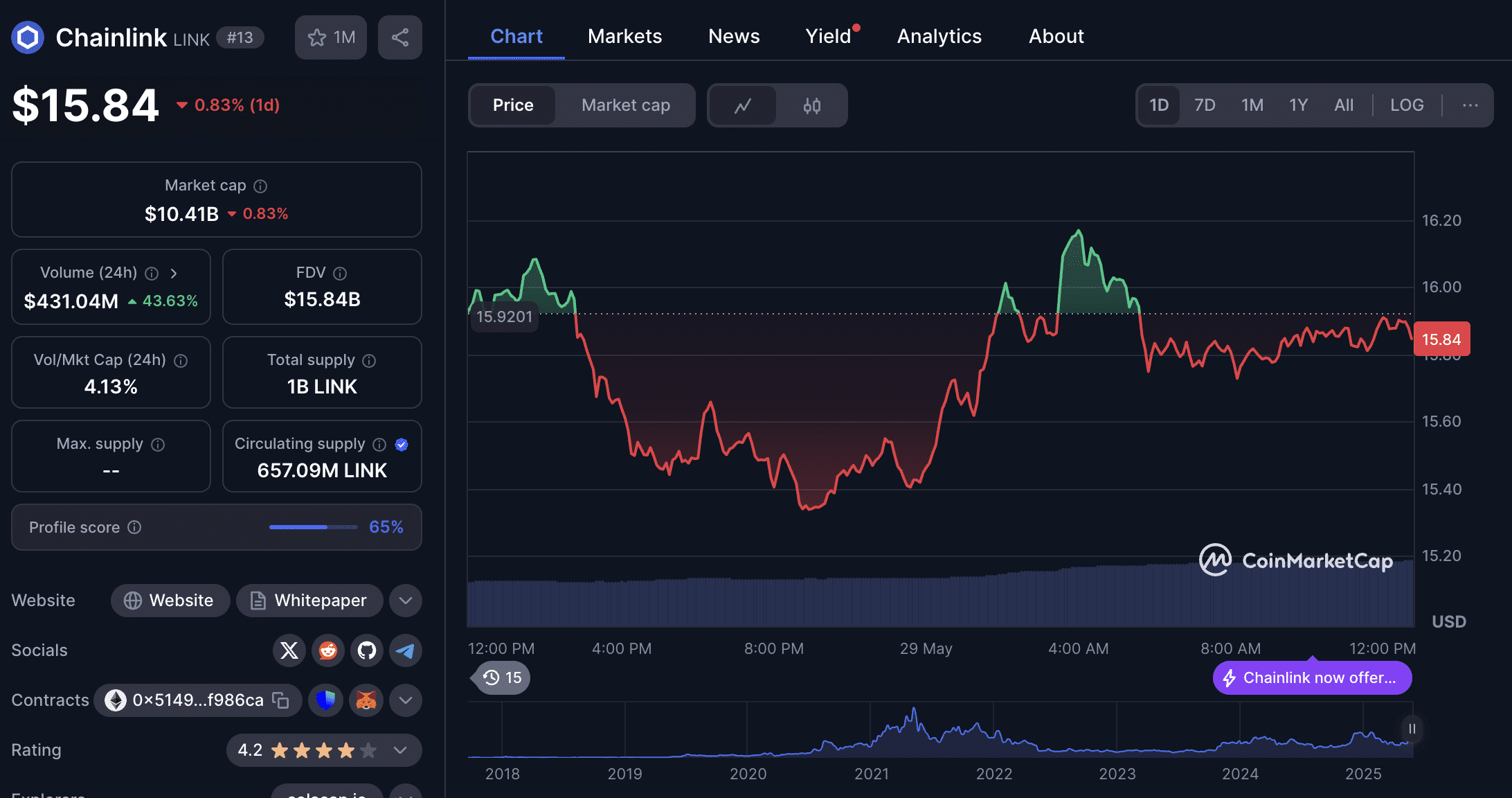This screenshot has width=1512, height=798.
Task: Click Max. supply info icon
Action: [158, 444]
